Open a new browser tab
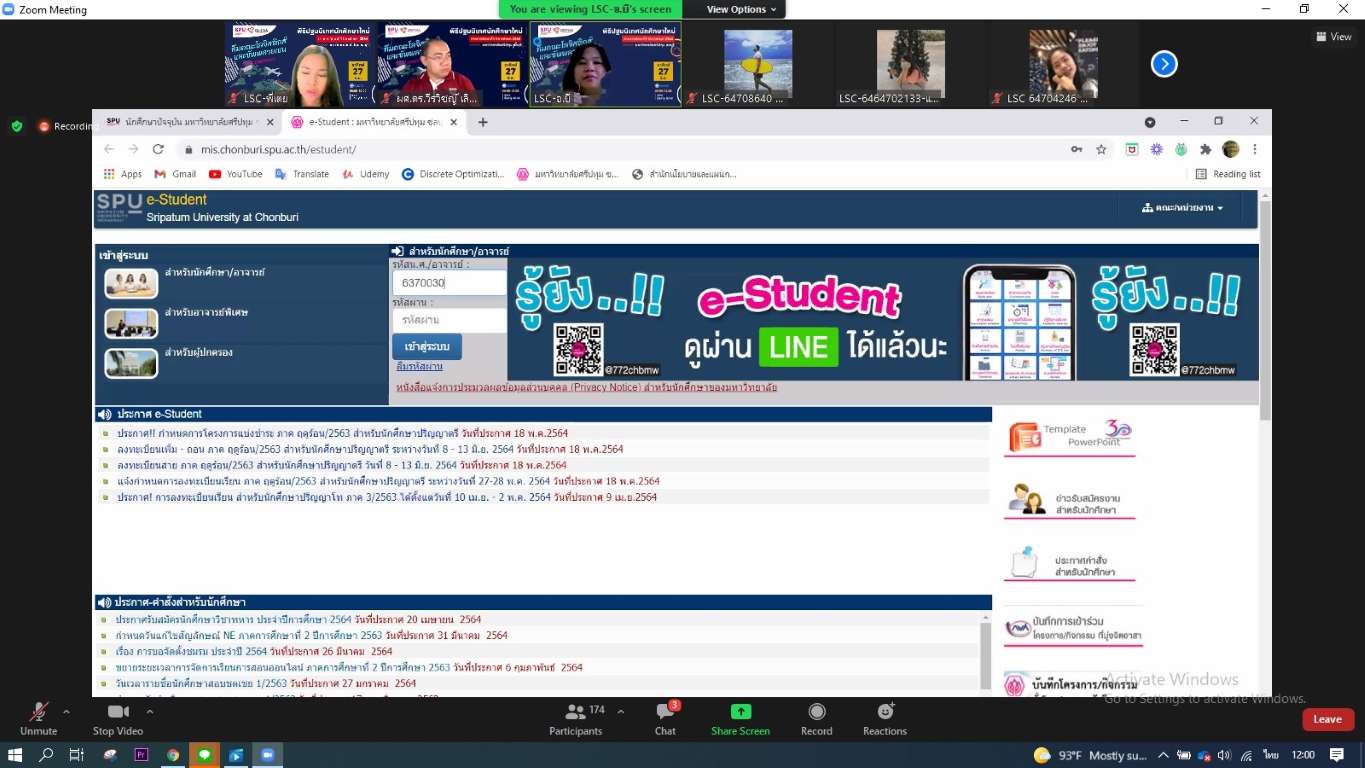 tap(483, 122)
